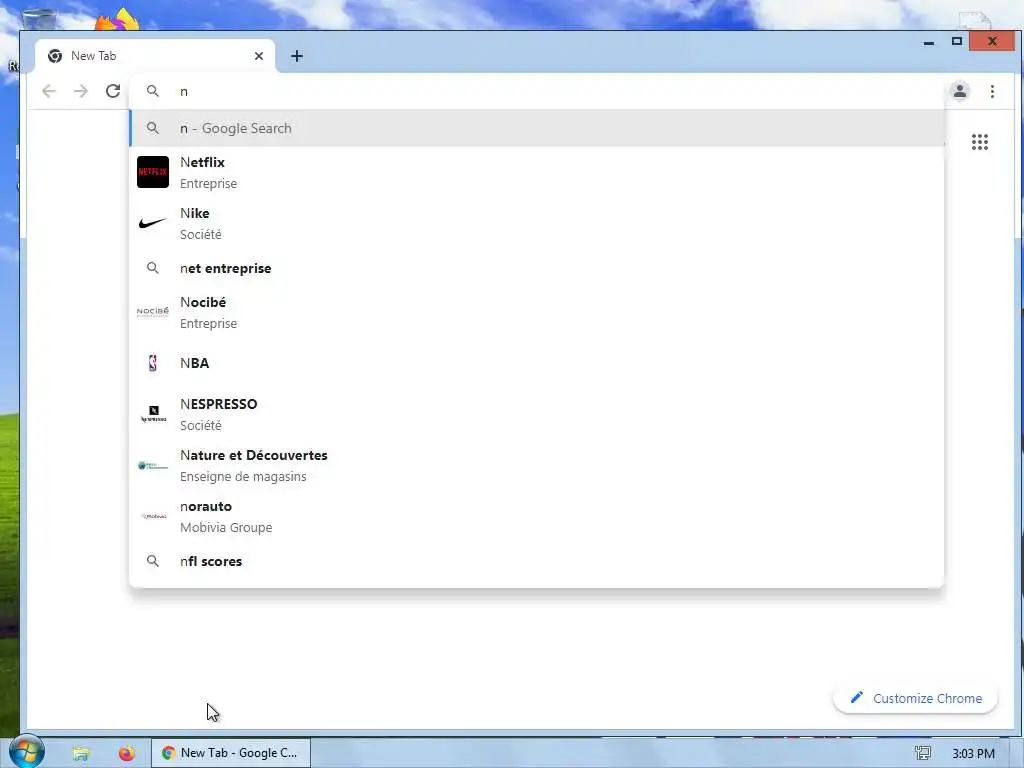Screen dimensions: 1024x768
Task: Open a new tab with the plus button
Action: (296, 56)
